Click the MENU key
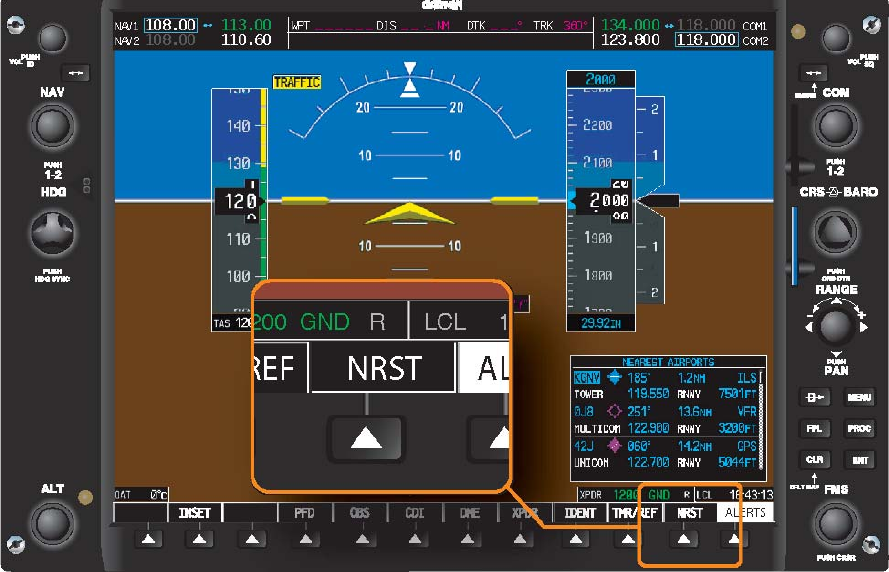The image size is (889, 572). [859, 397]
